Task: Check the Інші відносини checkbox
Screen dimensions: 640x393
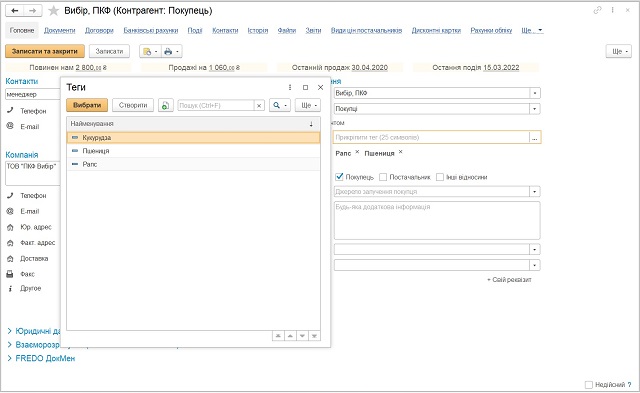Action: click(440, 177)
